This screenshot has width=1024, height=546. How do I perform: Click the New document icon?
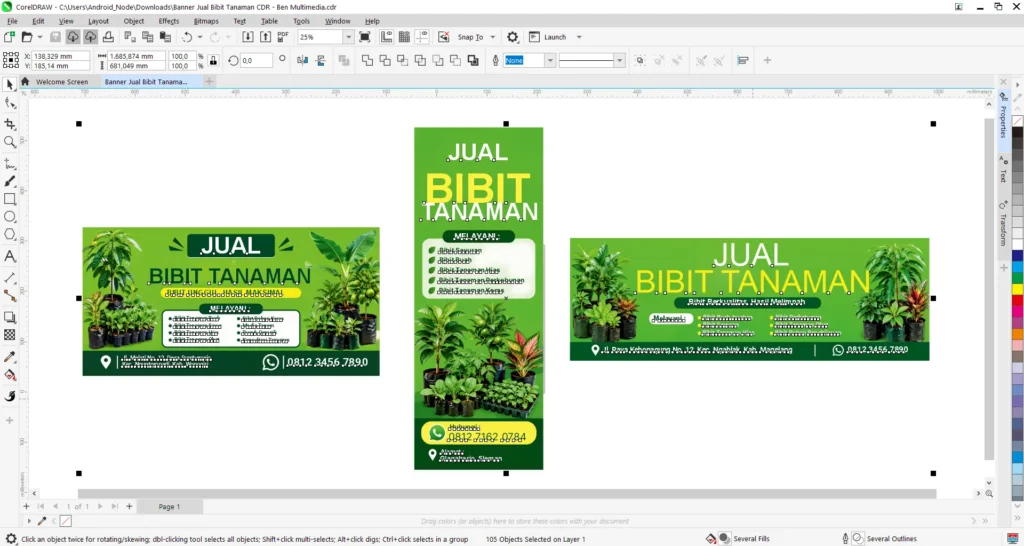[9, 37]
